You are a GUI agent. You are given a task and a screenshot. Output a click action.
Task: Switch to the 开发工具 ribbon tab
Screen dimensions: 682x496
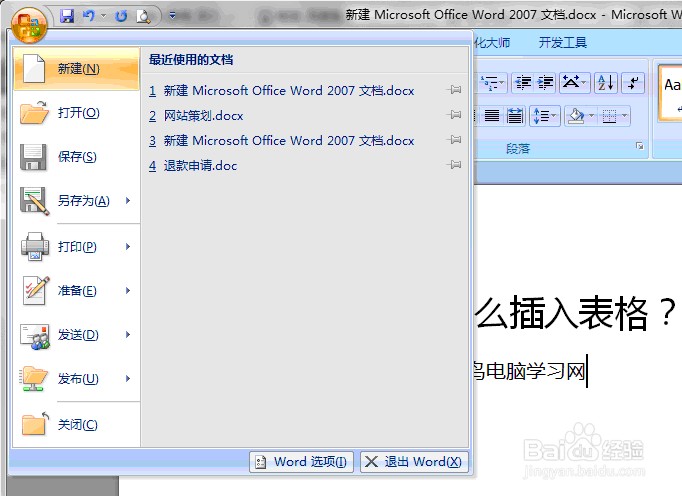(x=563, y=43)
